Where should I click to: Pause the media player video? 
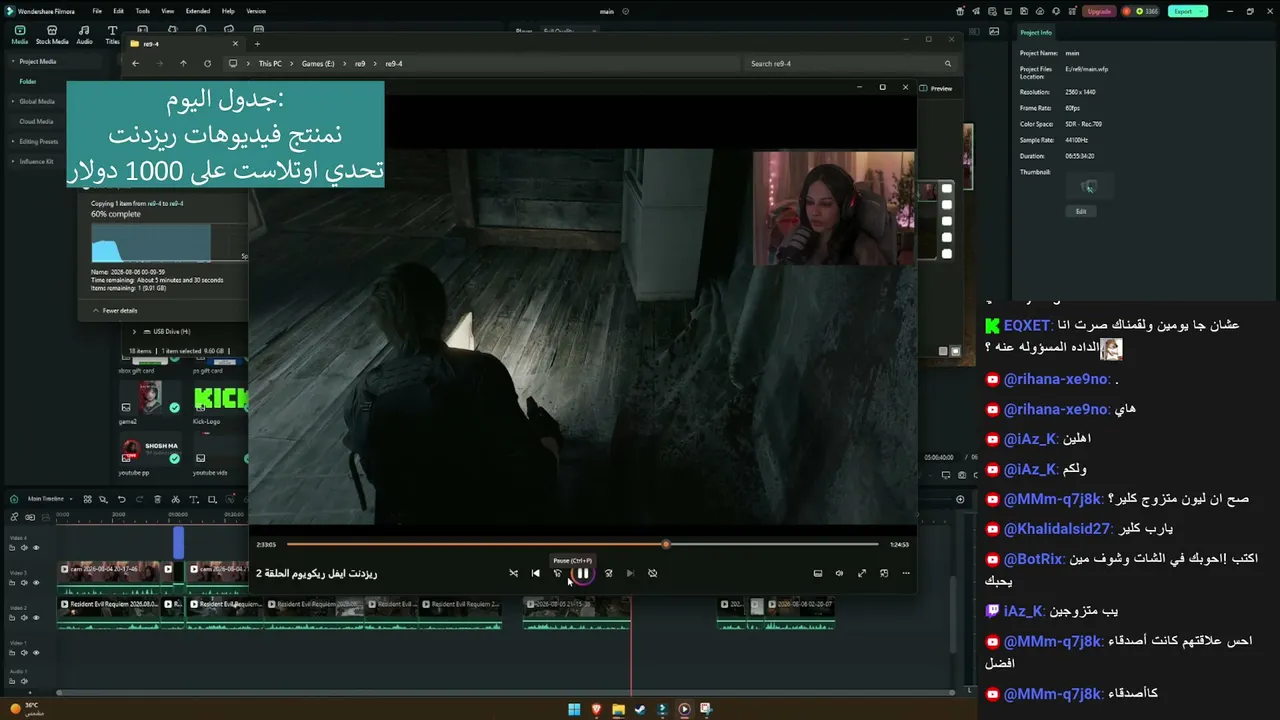coord(582,573)
